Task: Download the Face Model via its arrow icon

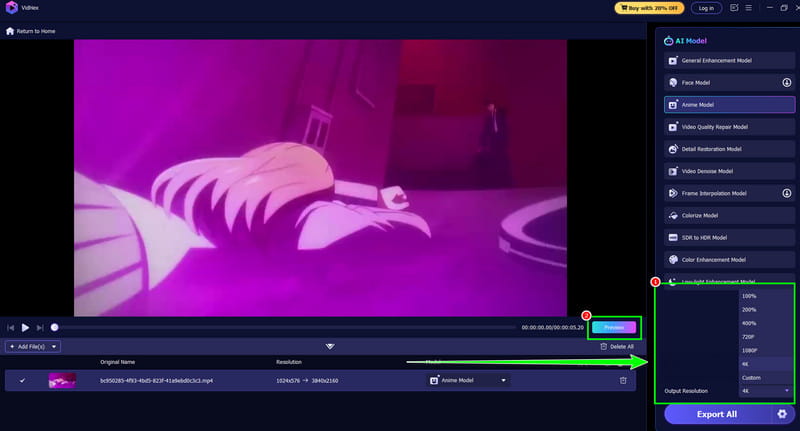Action: tap(787, 83)
